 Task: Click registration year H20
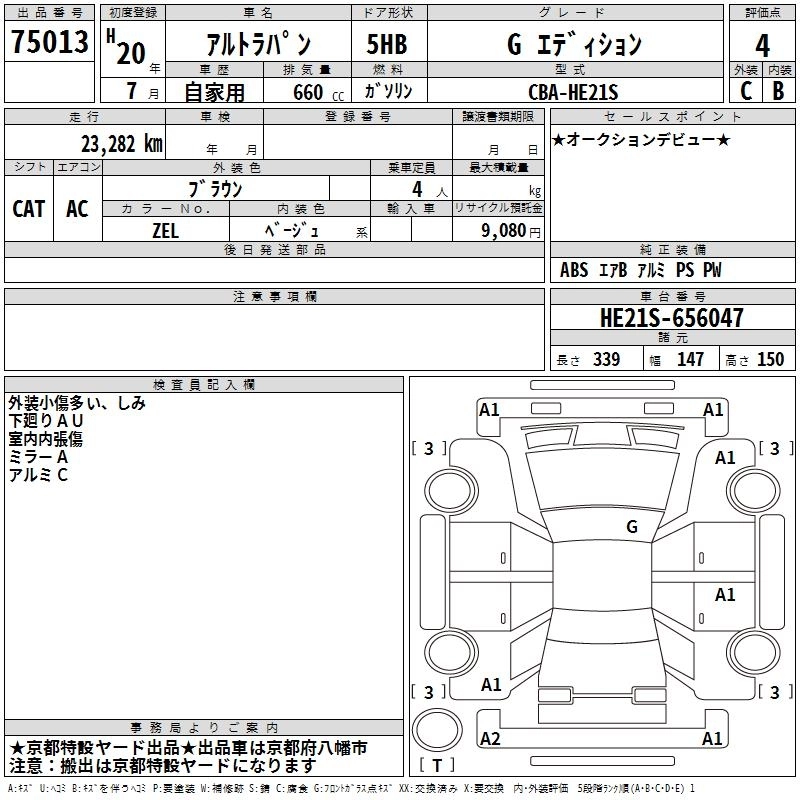pyautogui.click(x=126, y=47)
